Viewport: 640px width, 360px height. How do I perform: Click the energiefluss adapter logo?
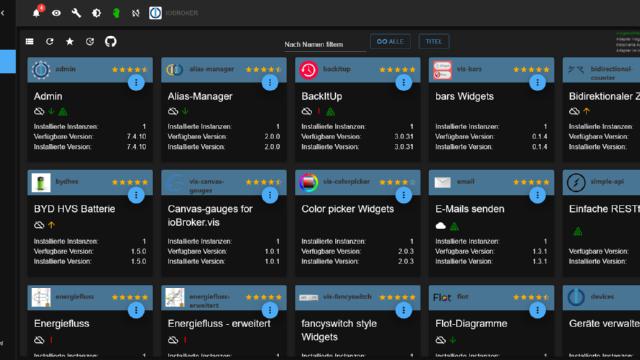pos(41,297)
